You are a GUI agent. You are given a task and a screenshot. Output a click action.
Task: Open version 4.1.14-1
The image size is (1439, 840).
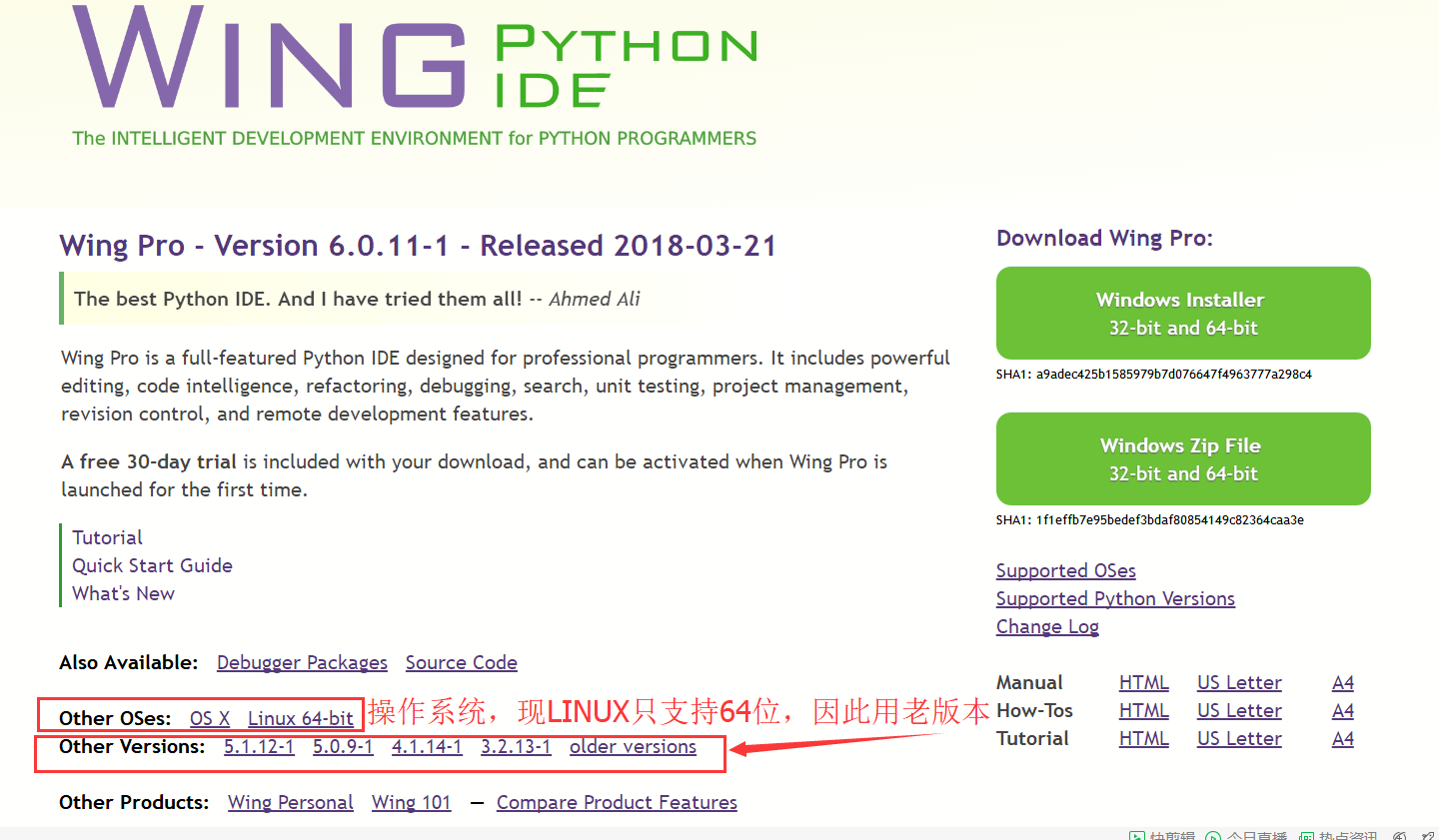427,746
